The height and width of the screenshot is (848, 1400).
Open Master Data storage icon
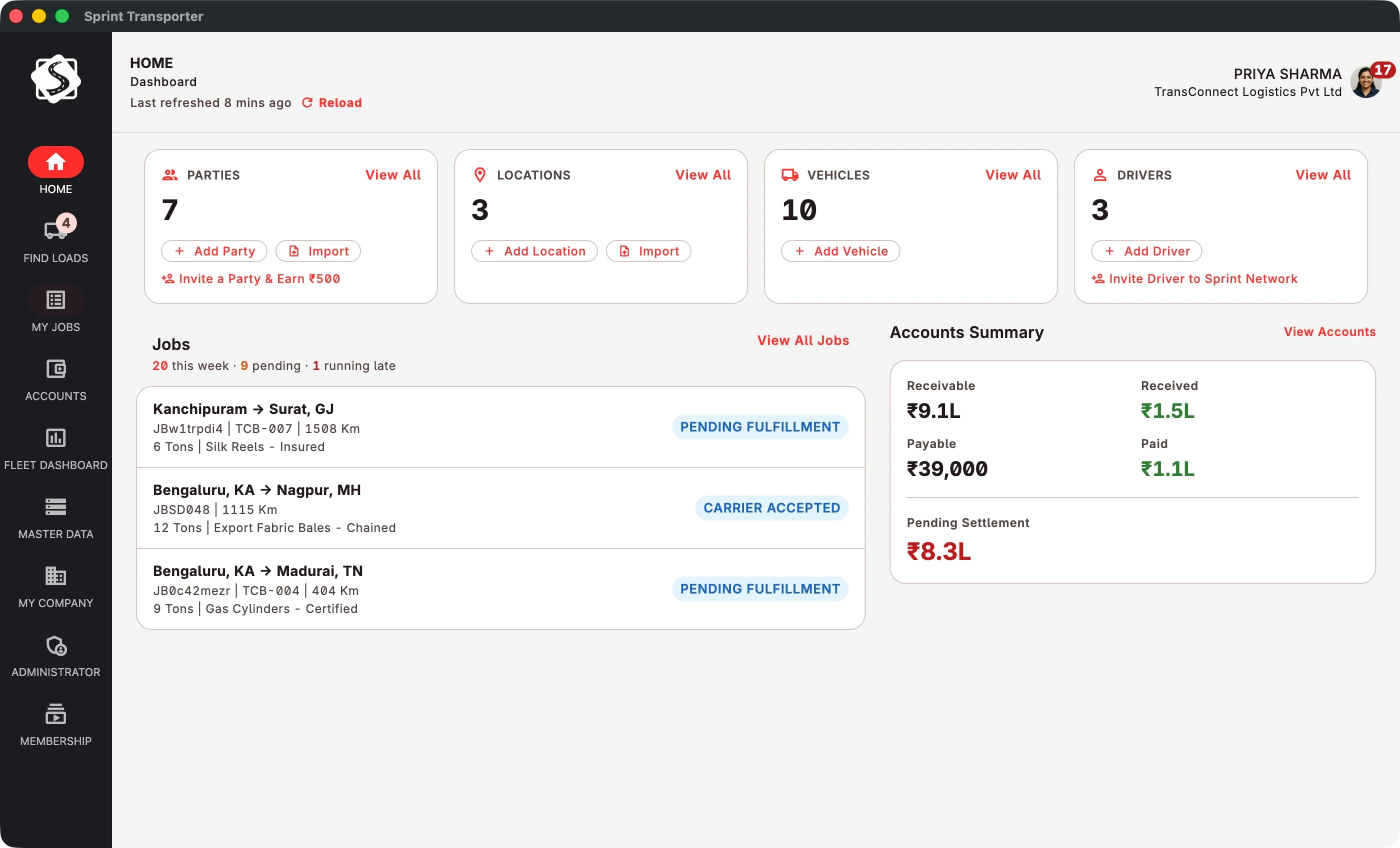point(55,506)
